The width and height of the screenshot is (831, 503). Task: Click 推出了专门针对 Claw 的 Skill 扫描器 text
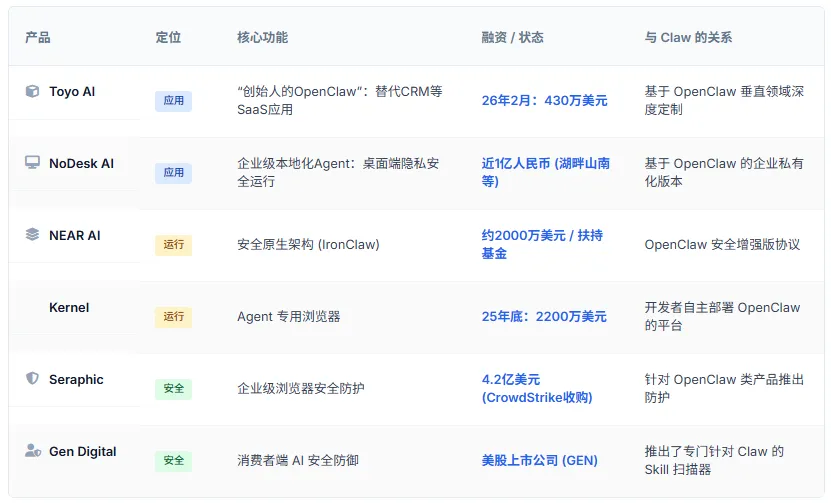click(x=714, y=461)
